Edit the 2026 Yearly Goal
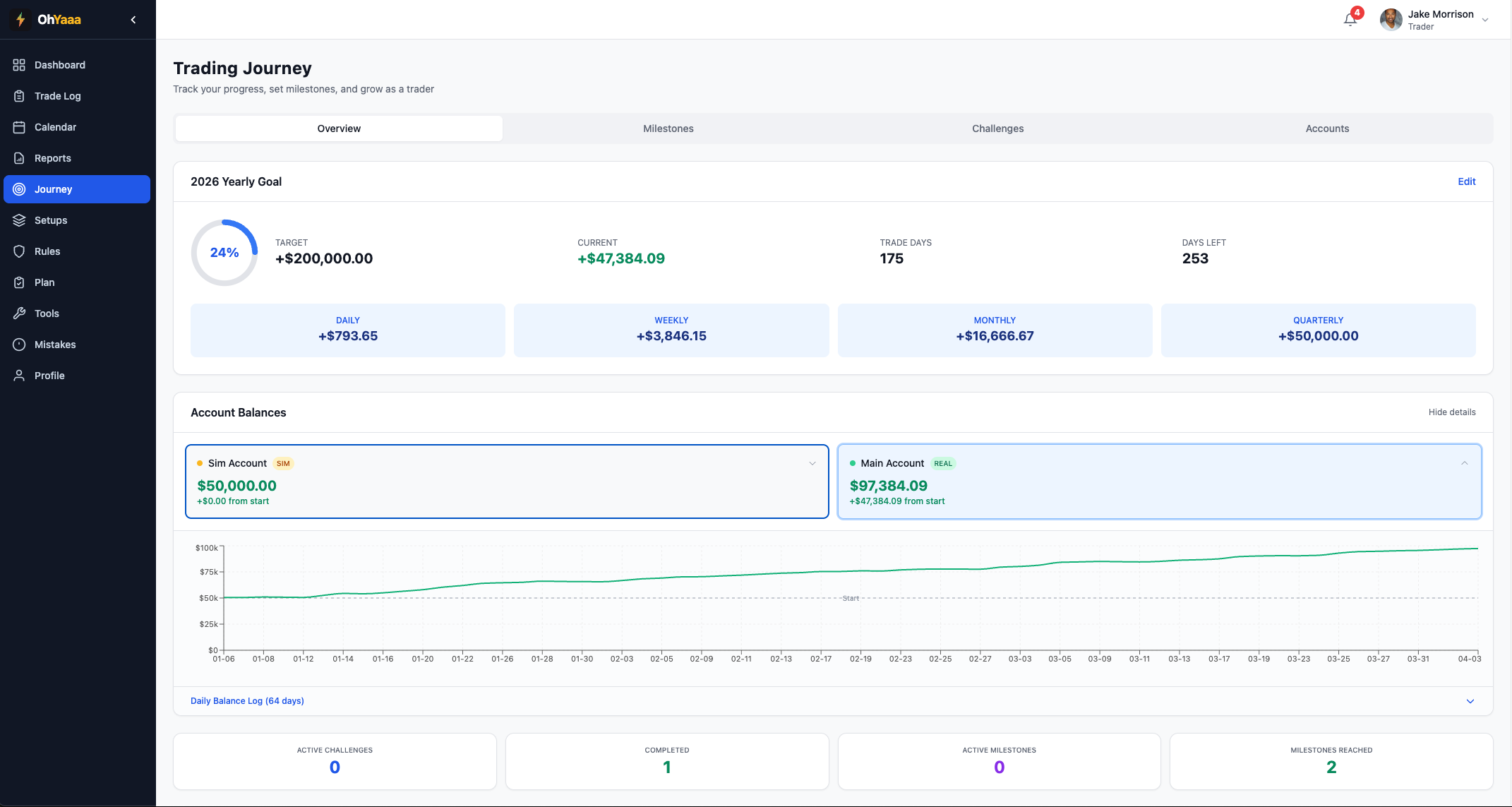Screen dimensions: 1512x807 tap(1467, 181)
